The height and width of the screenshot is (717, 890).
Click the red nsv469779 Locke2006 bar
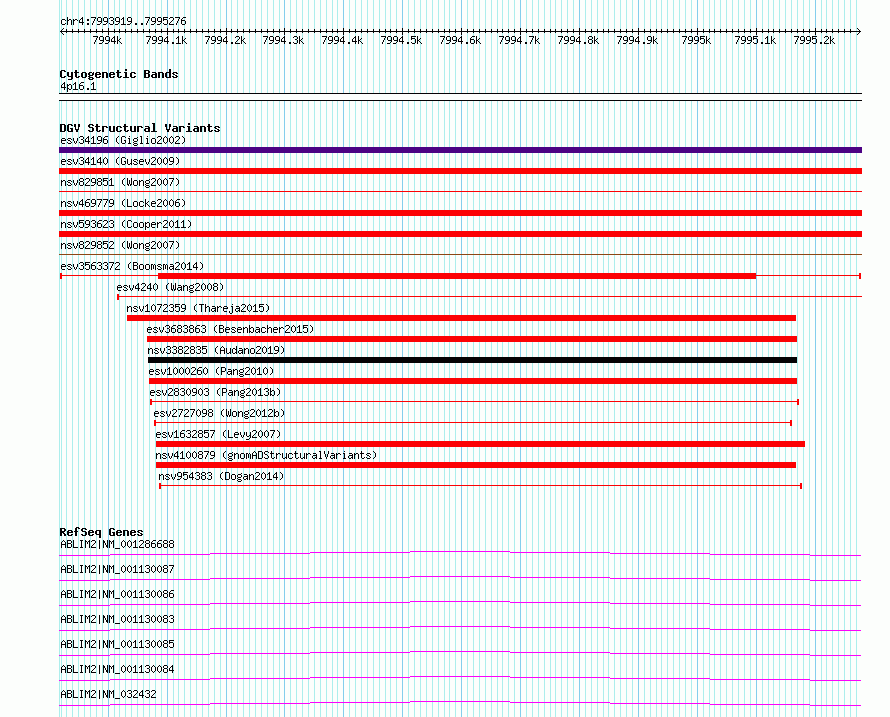(x=460, y=213)
